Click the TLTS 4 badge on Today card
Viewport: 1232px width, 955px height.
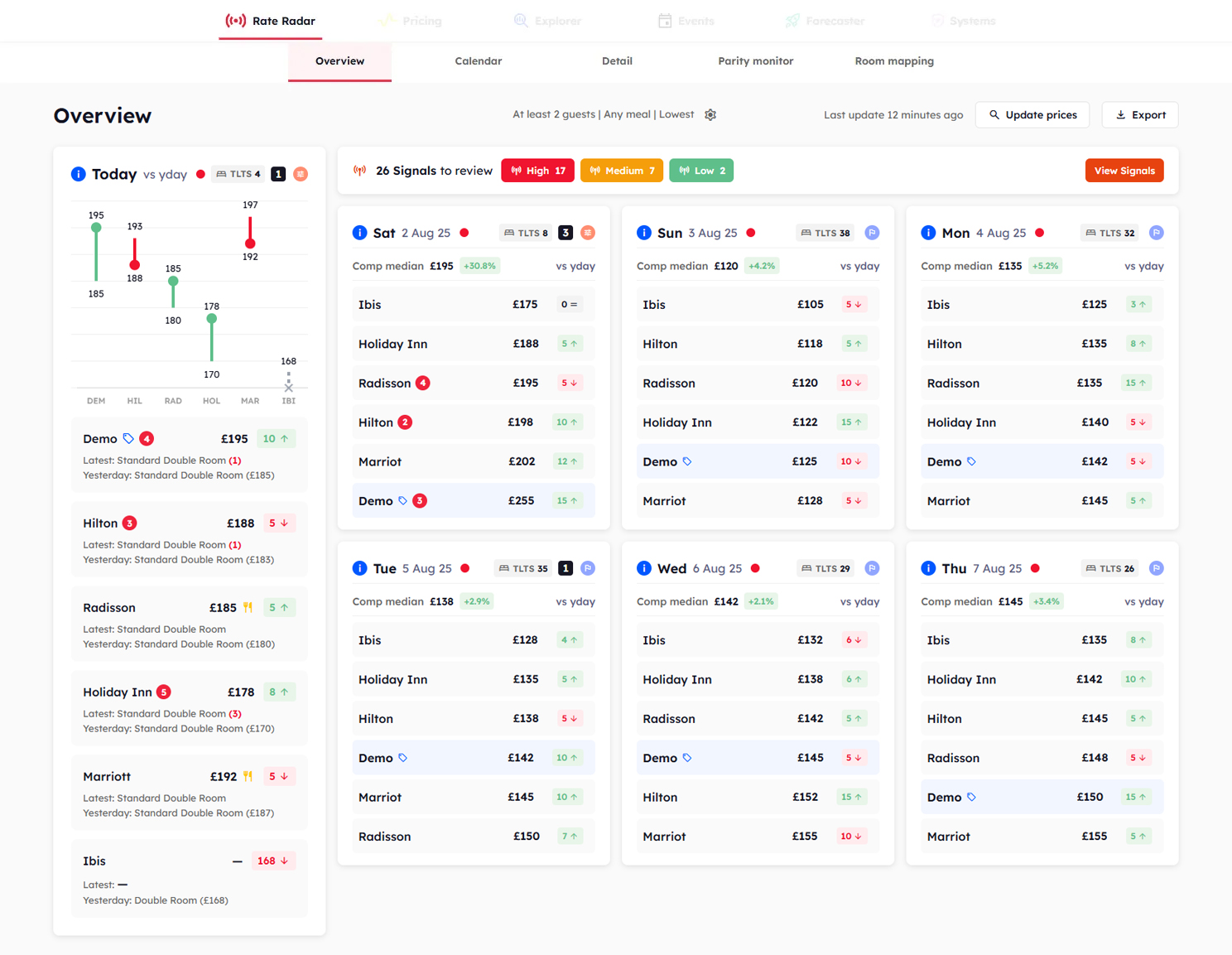[238, 174]
